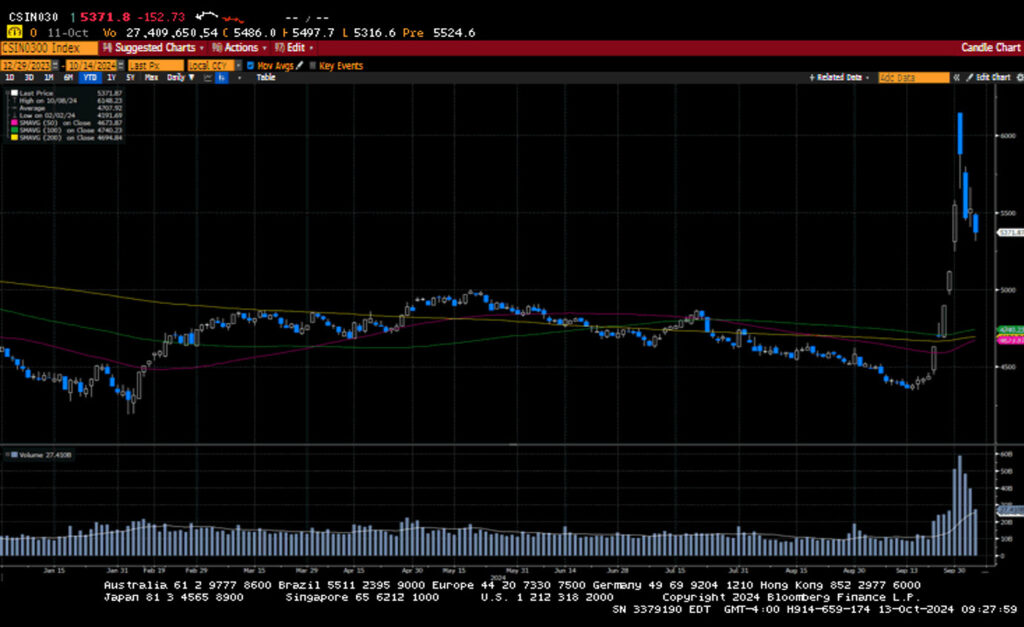The height and width of the screenshot is (627, 1024).
Task: Click the pencil icon beside Mov Avgs
Action: point(299,66)
